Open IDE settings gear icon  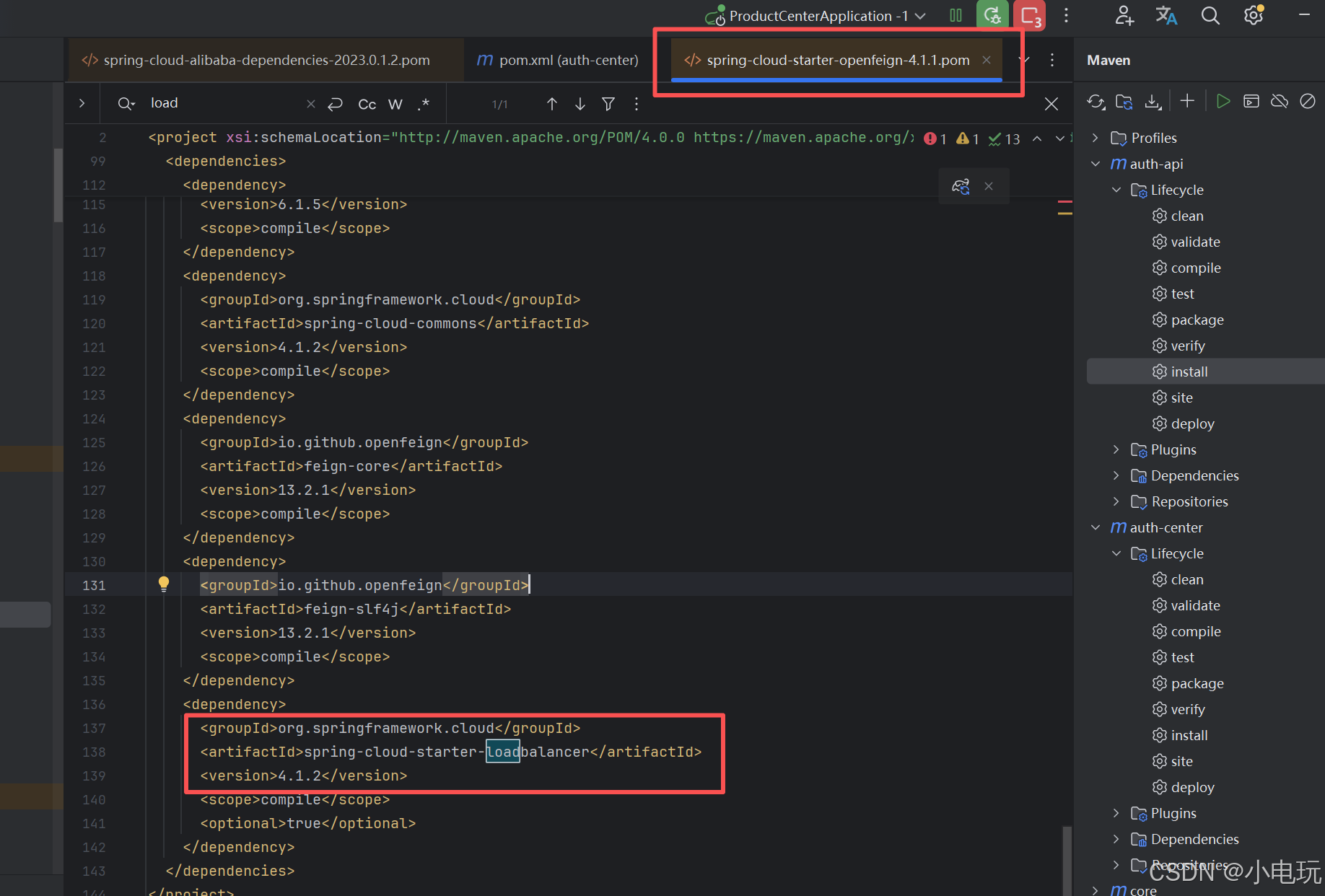(1254, 15)
